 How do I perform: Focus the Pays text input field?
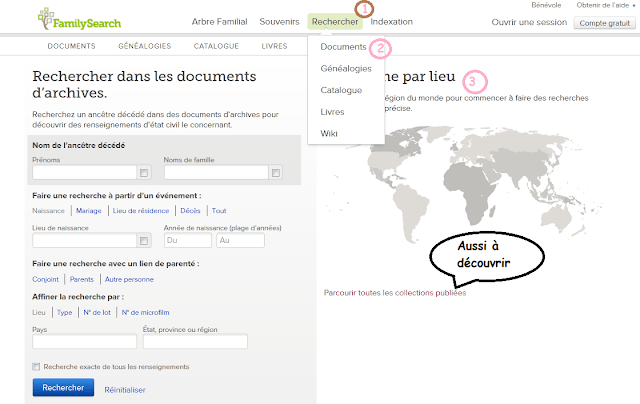pyautogui.click(x=83, y=342)
